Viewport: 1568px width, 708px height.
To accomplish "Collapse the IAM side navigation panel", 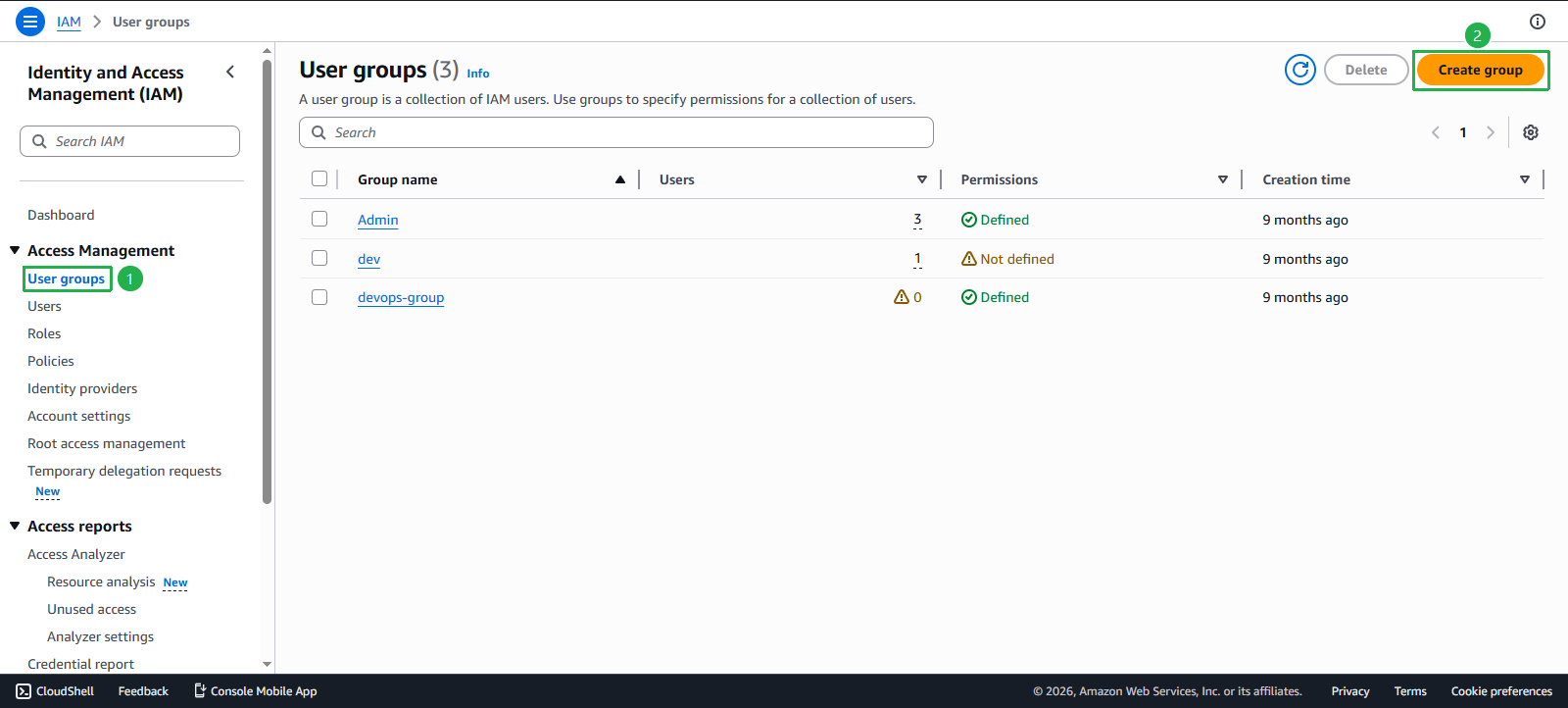I will (x=230, y=72).
